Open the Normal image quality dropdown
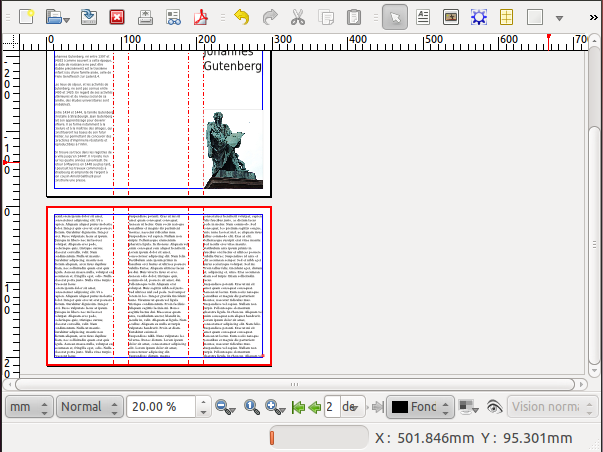This screenshot has width=603, height=452. click(88, 407)
